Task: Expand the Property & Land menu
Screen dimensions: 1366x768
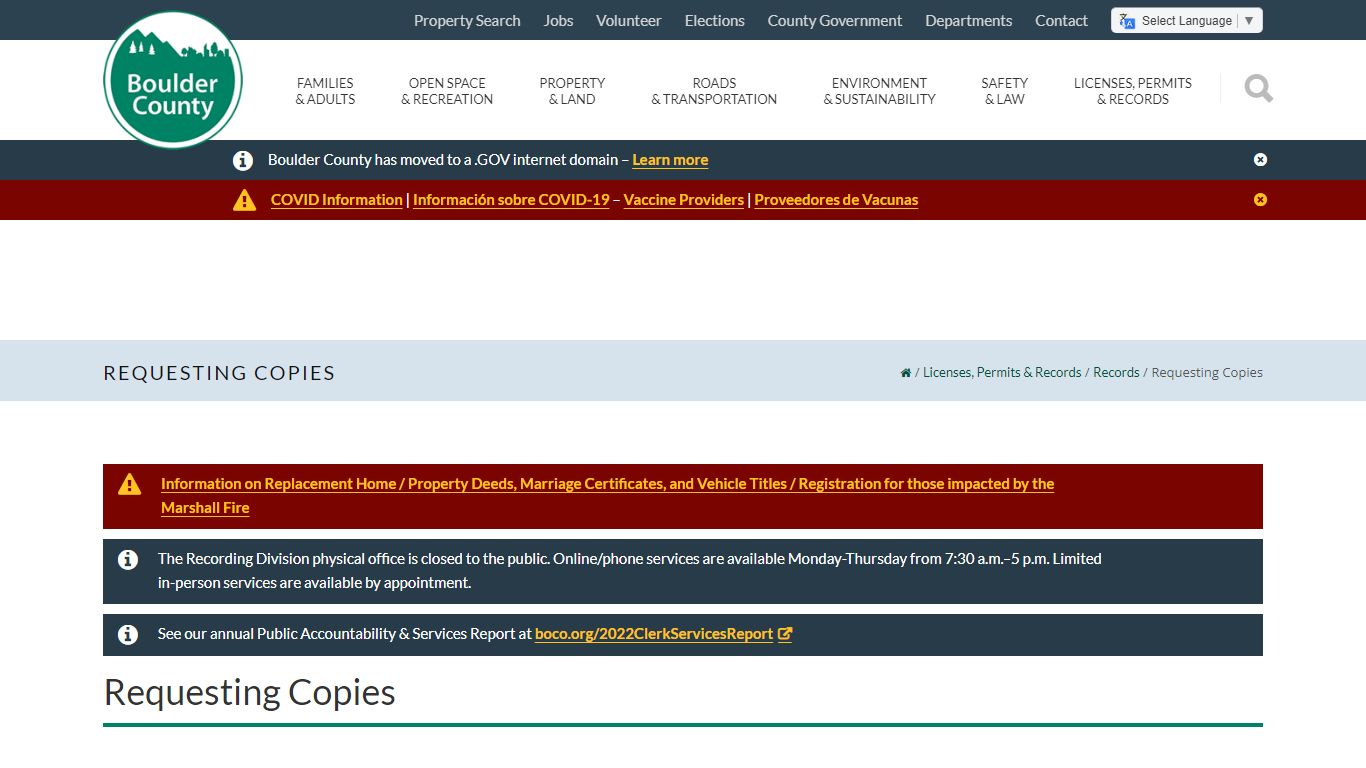Action: [572, 91]
